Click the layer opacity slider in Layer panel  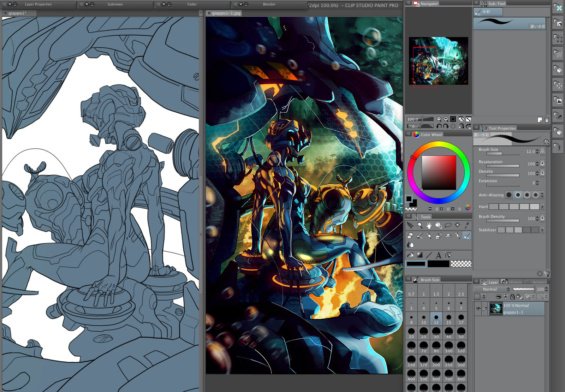[x=524, y=289]
